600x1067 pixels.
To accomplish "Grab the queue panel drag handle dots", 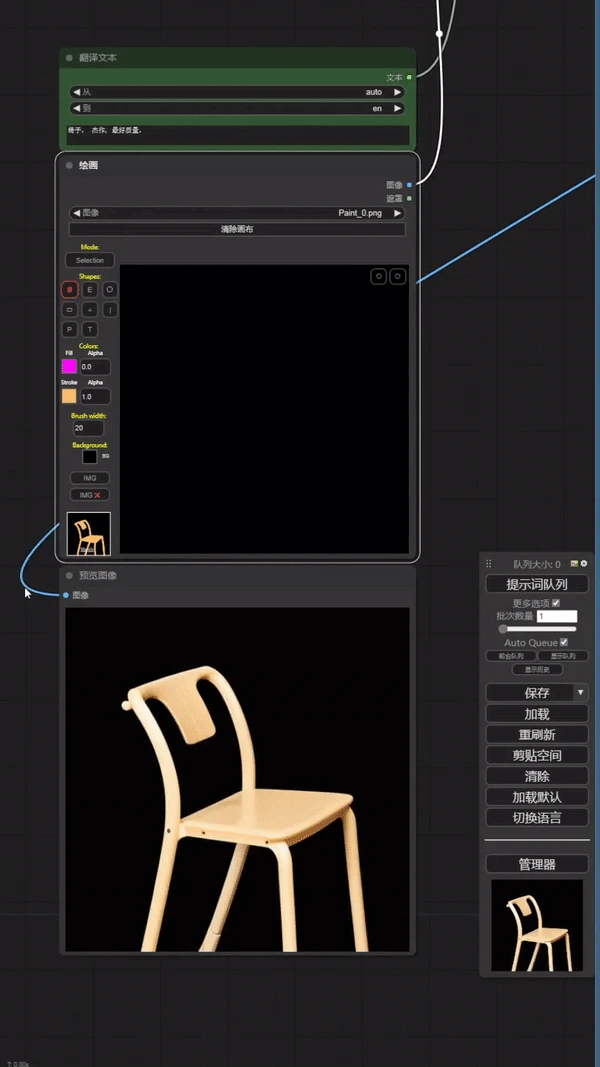I will point(488,564).
